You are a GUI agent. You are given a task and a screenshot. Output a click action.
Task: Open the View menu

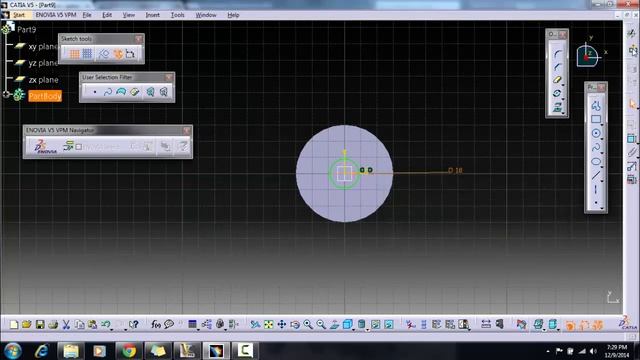click(x=129, y=15)
